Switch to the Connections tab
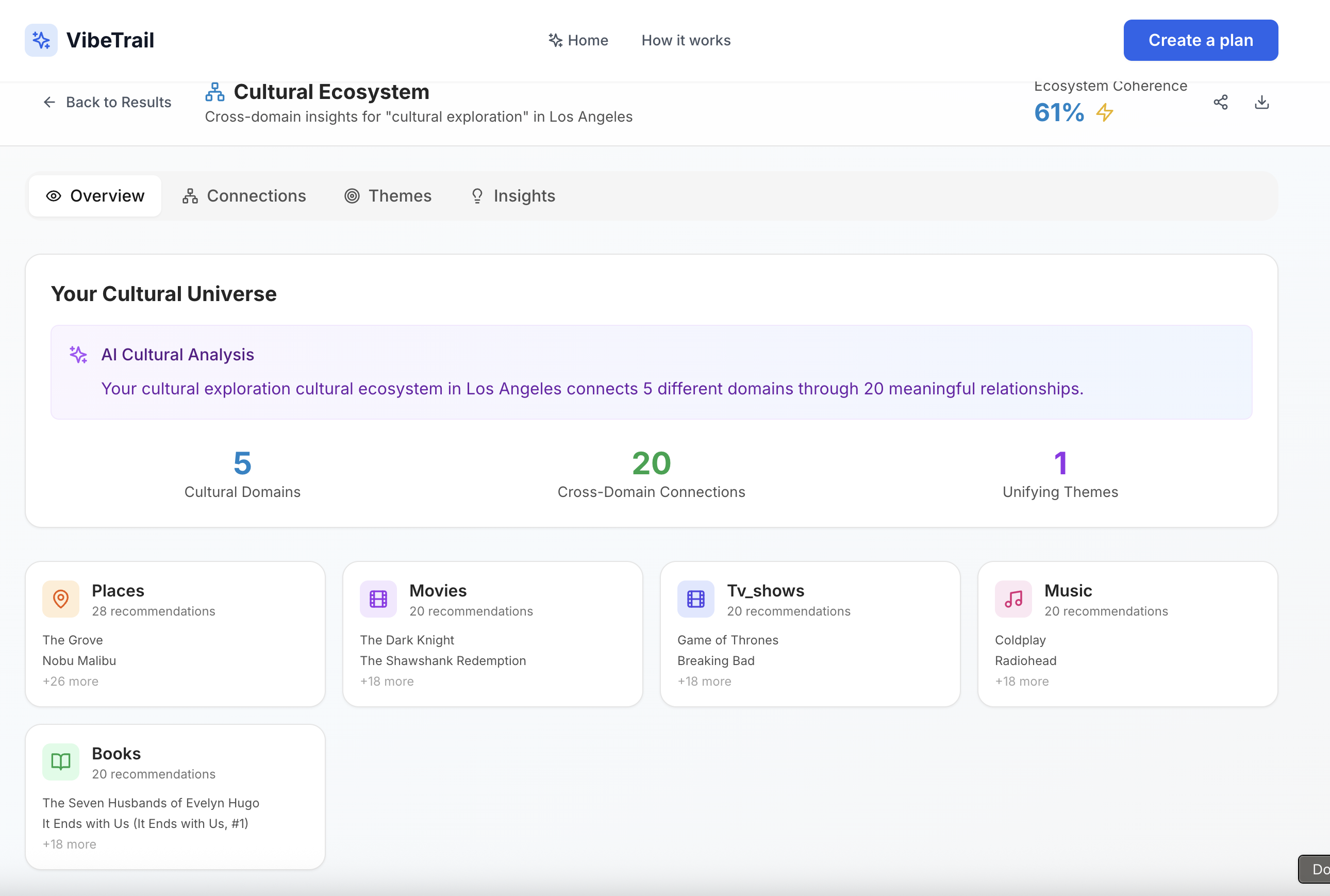The image size is (1330, 896). click(x=244, y=196)
